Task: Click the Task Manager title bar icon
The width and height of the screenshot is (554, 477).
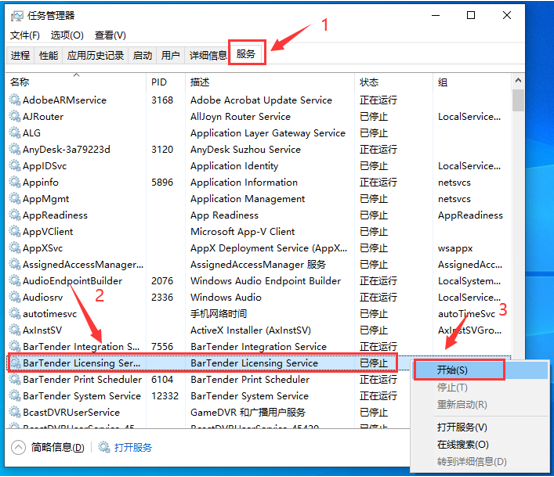Action: (x=17, y=16)
